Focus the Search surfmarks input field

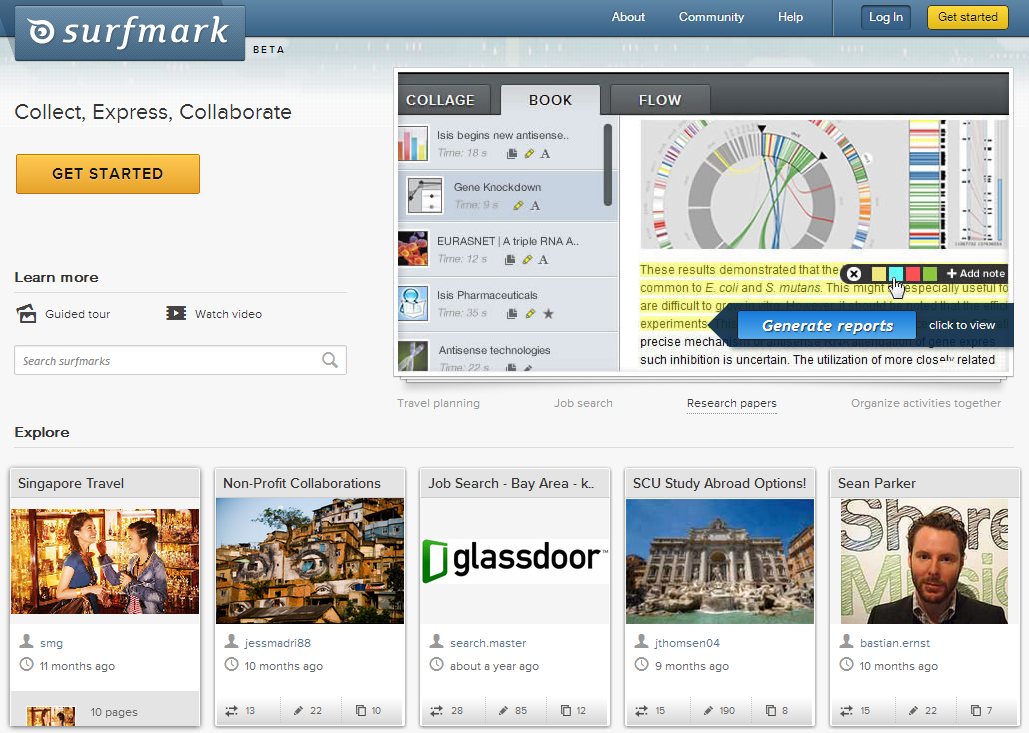click(x=180, y=360)
